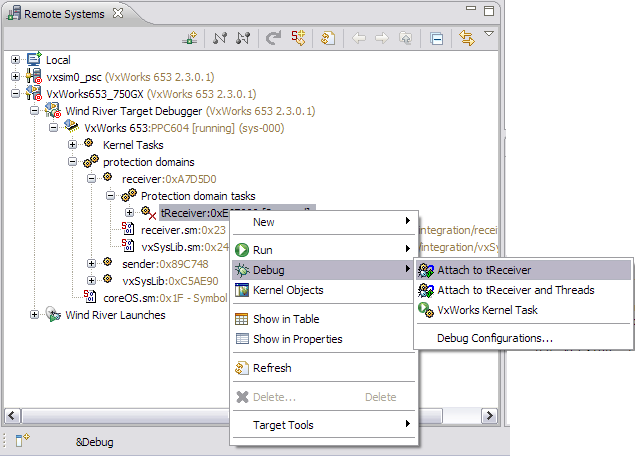Open the view menu triangle in toolbar
Screen dimensions: 641x457
(x=489, y=34)
